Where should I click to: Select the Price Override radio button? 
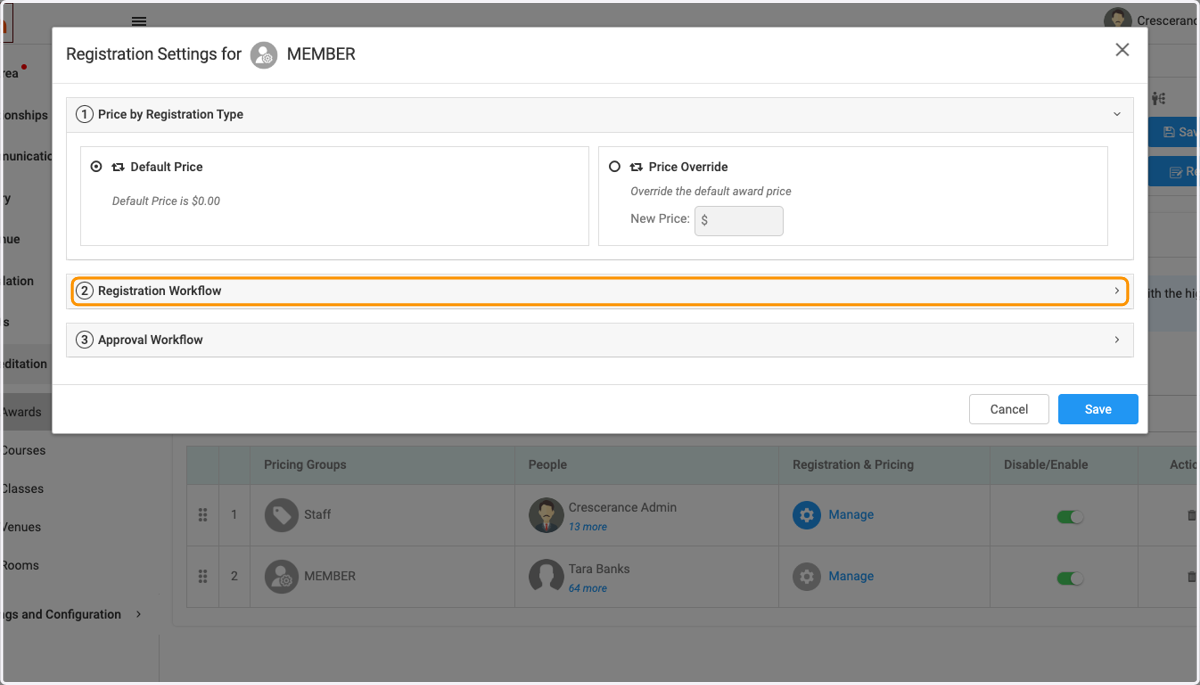(x=614, y=167)
